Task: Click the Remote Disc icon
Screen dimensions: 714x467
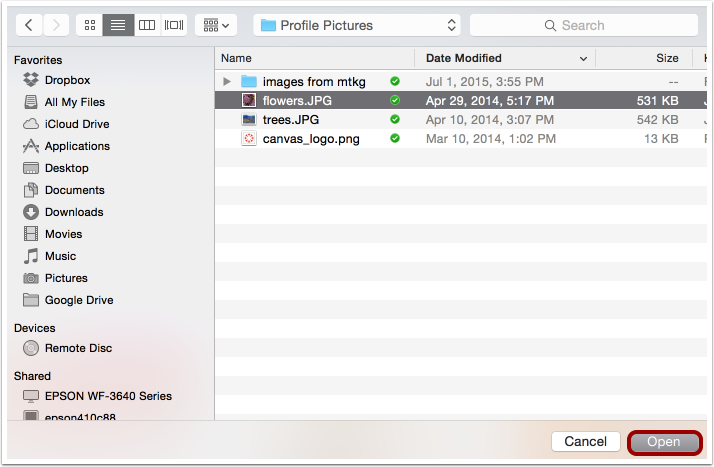Action: point(31,348)
